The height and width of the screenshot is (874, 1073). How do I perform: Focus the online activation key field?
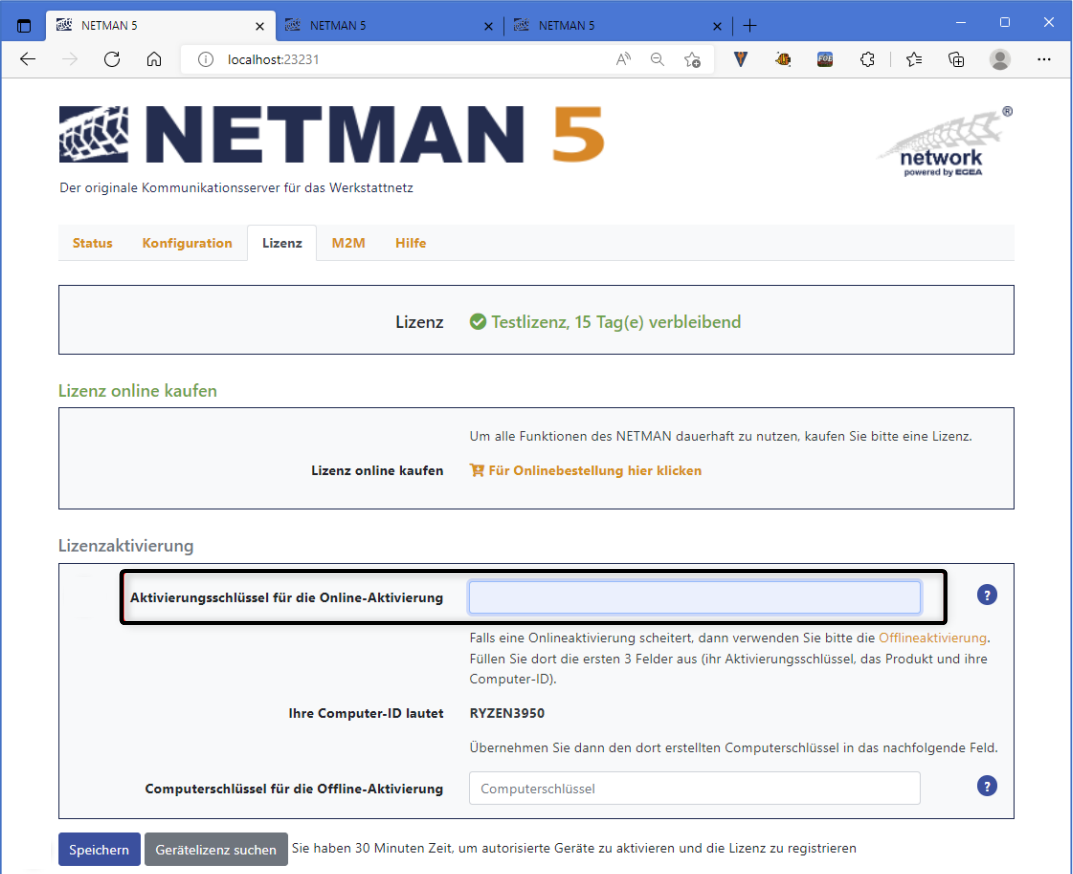pyautogui.click(x=695, y=597)
